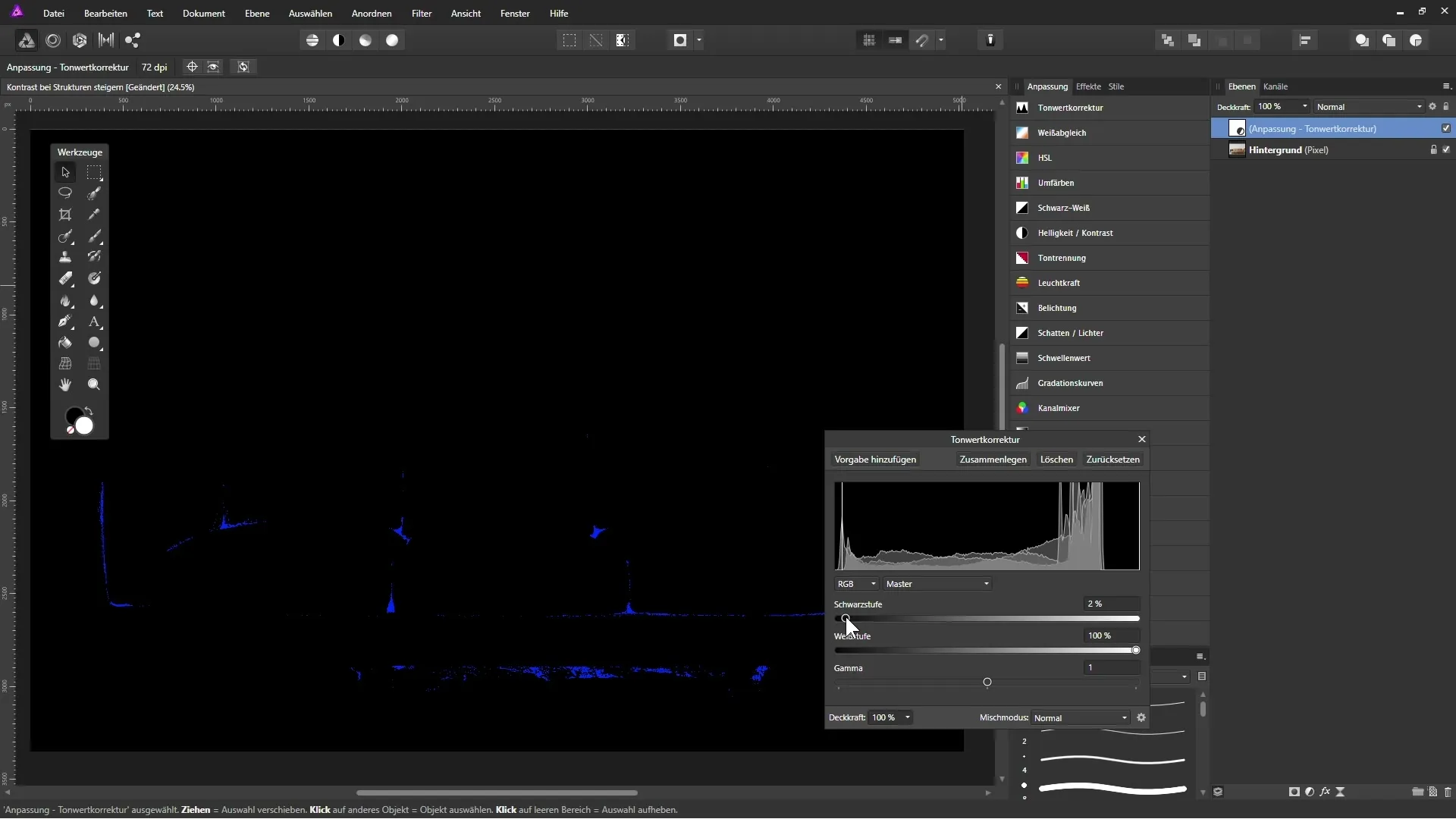The height and width of the screenshot is (819, 1456).
Task: Click the Schwarzstufe value field
Action: [1111, 604]
